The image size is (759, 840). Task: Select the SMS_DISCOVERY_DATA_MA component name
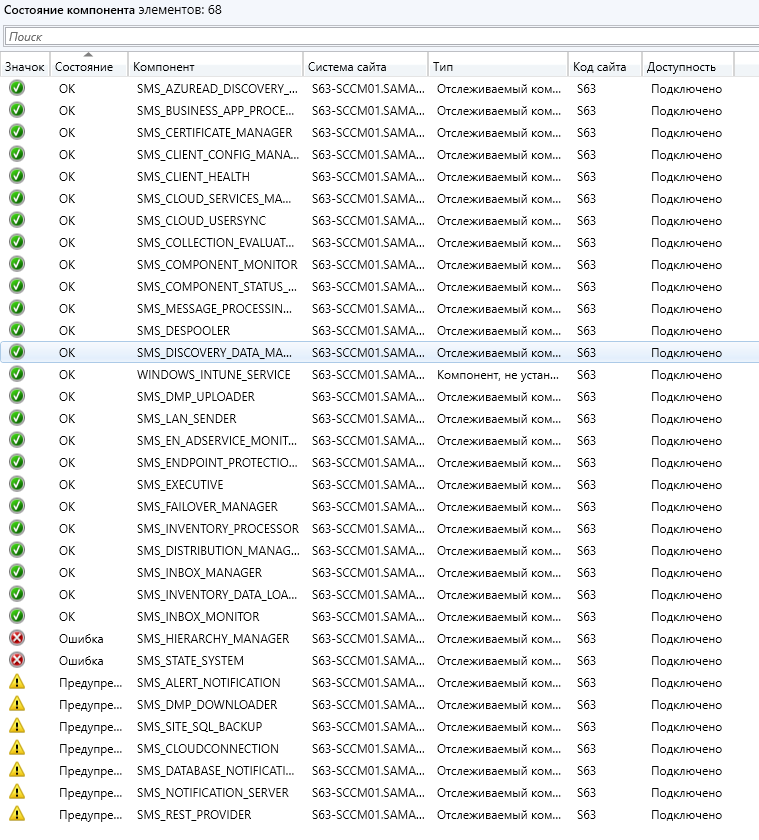coord(214,352)
